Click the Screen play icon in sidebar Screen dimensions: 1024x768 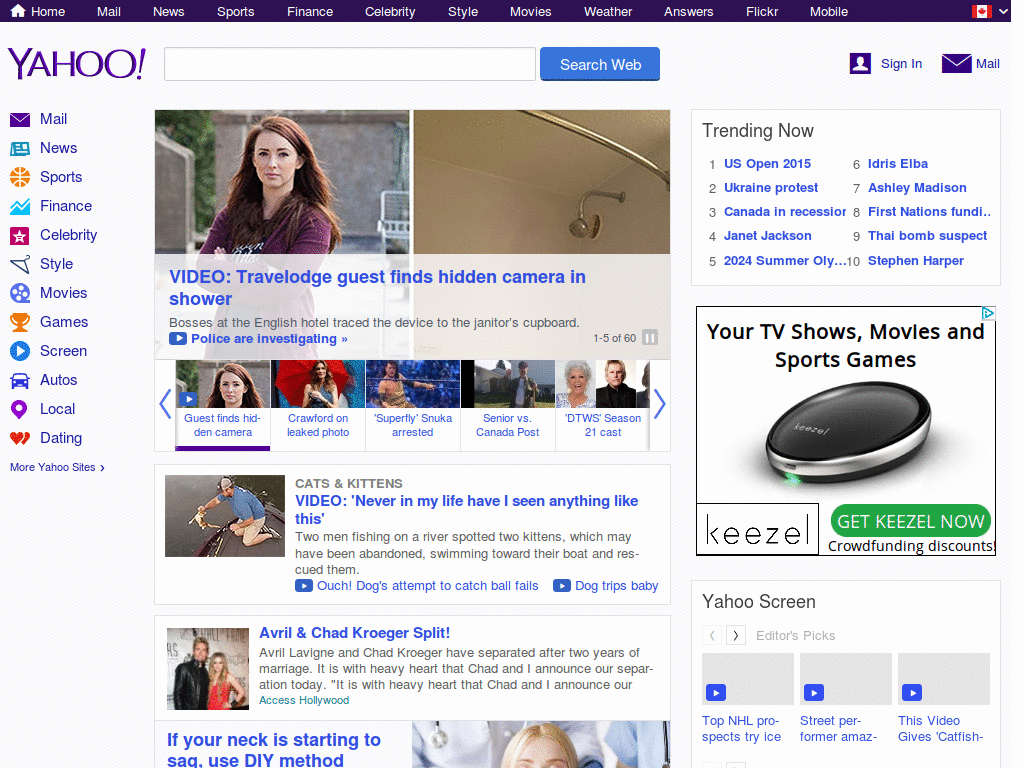[x=20, y=351]
